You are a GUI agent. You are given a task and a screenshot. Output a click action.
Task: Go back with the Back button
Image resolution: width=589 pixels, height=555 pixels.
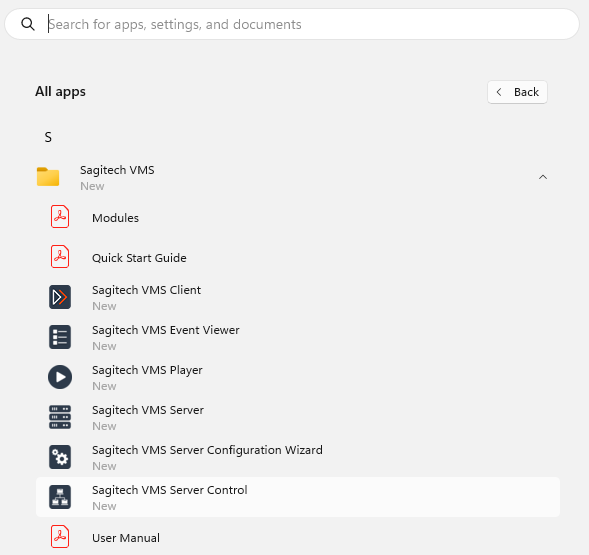click(x=517, y=92)
